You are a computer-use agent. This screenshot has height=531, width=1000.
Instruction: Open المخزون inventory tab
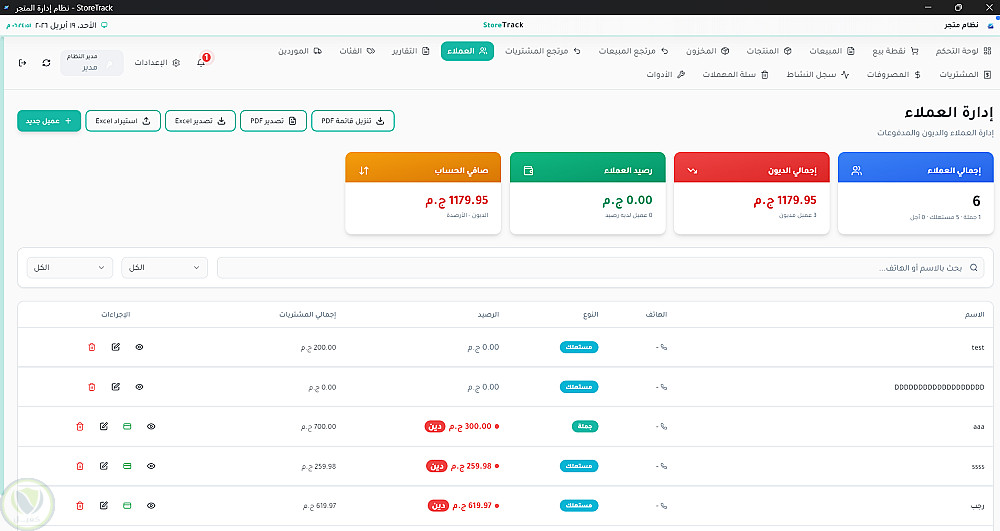point(707,51)
